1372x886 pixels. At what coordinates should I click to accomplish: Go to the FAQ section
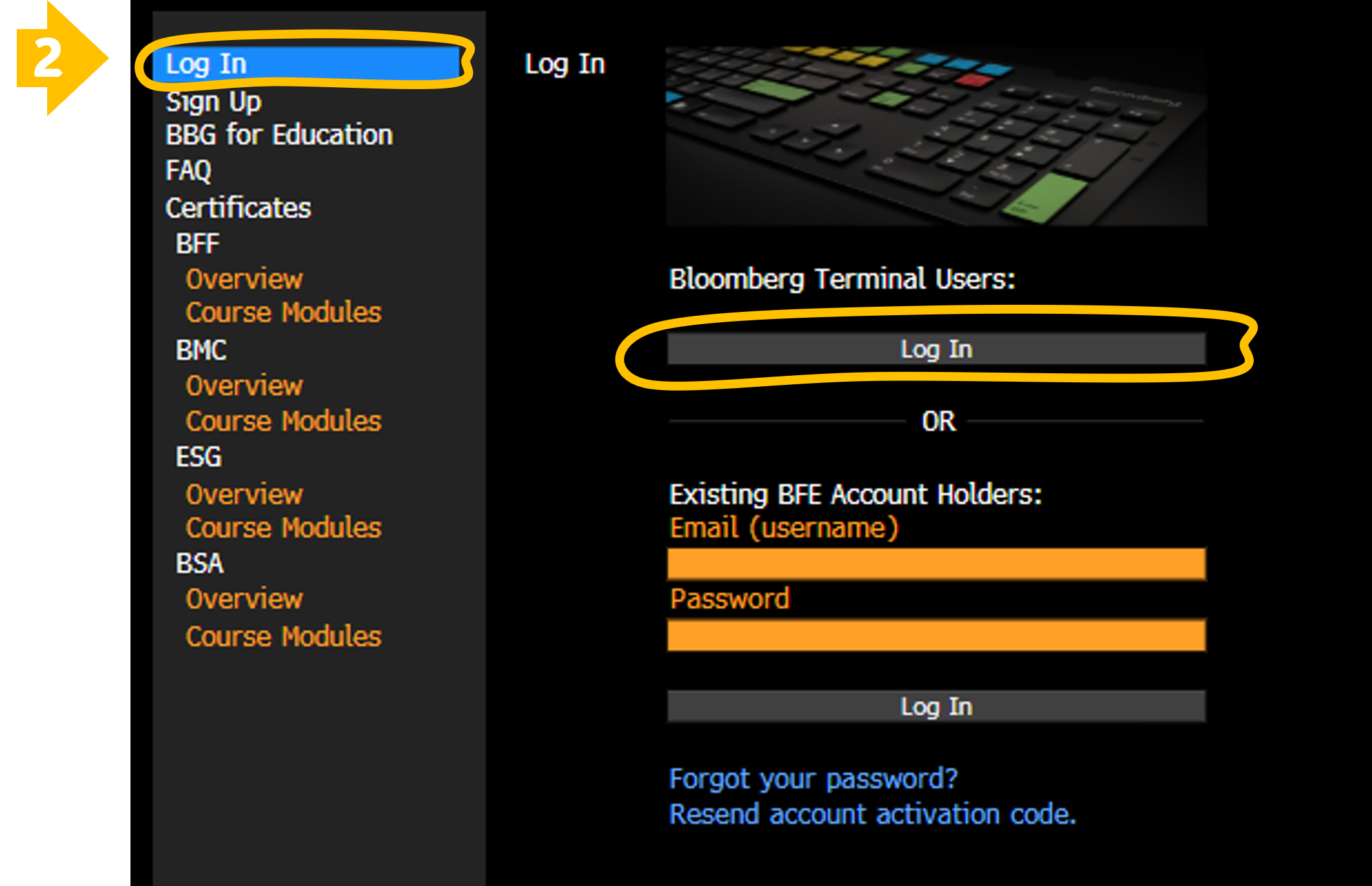click(x=188, y=171)
